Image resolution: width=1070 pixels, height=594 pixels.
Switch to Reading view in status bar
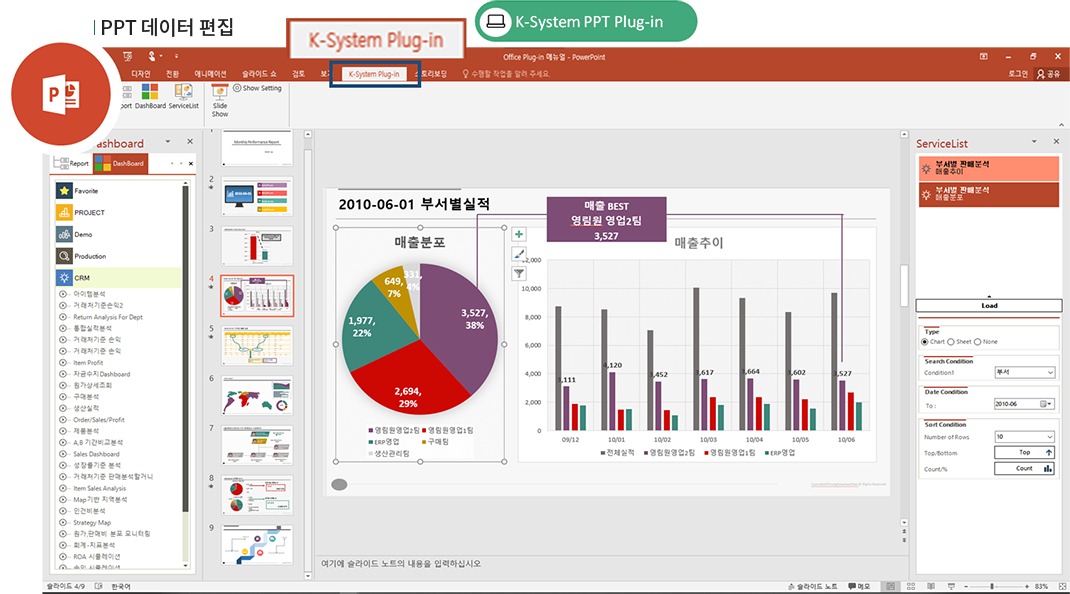point(931,586)
